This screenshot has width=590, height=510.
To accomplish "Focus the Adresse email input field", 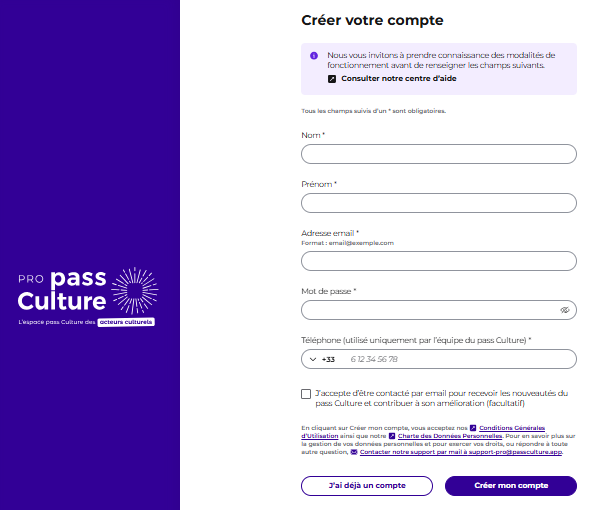I will [439, 261].
